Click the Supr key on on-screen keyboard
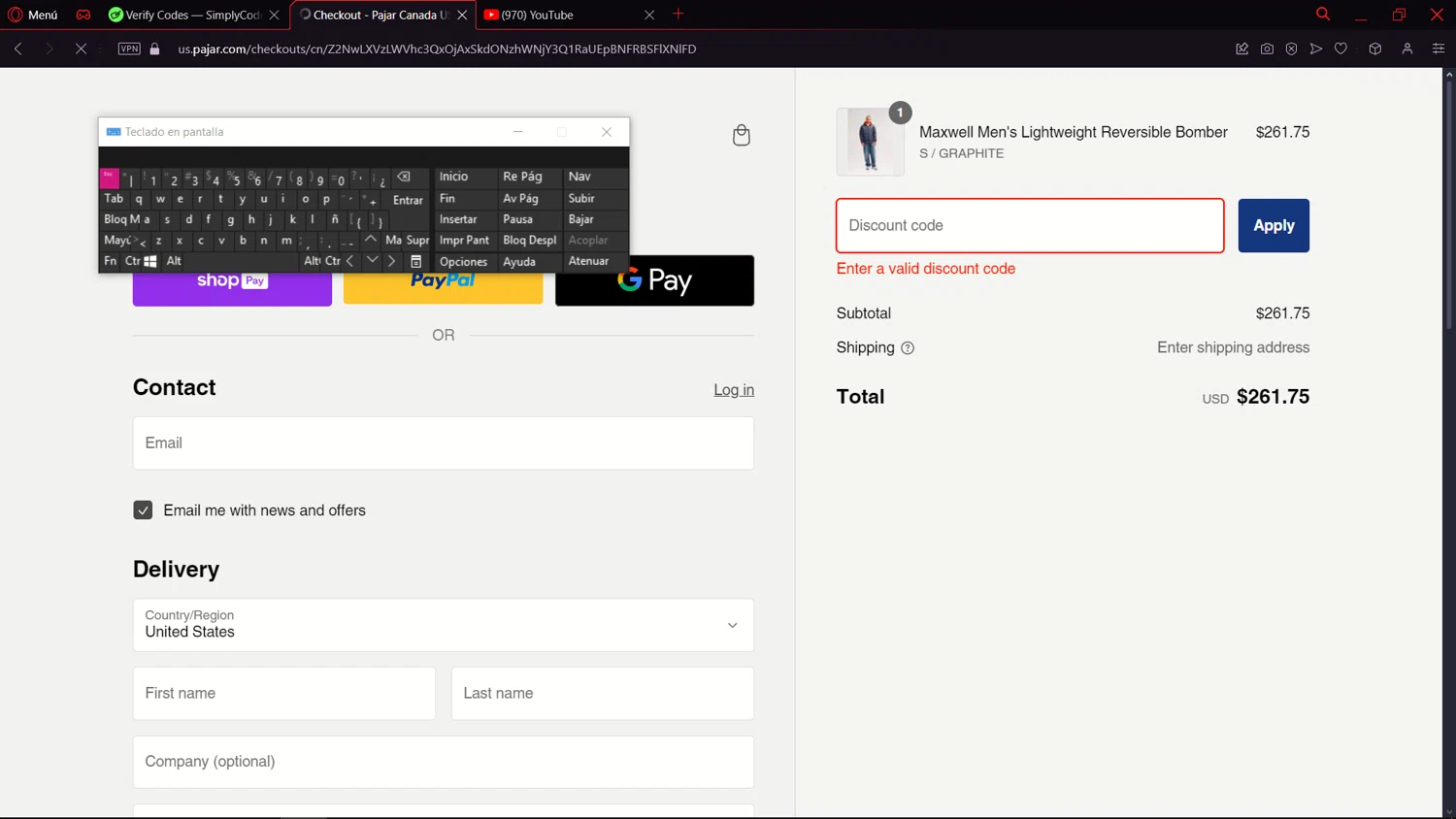Image resolution: width=1456 pixels, height=819 pixels. pos(418,240)
